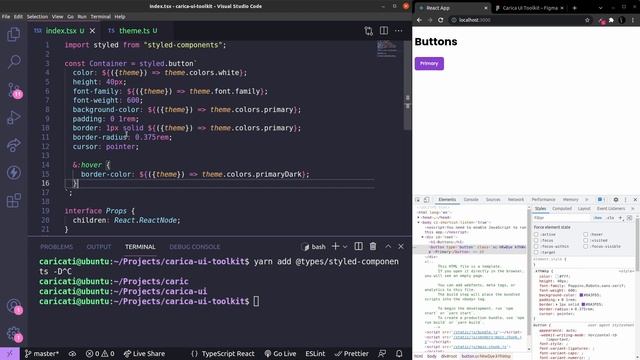The width and height of the screenshot is (640, 360).
Task: Switch to DevTools Console tab
Action: (471, 200)
